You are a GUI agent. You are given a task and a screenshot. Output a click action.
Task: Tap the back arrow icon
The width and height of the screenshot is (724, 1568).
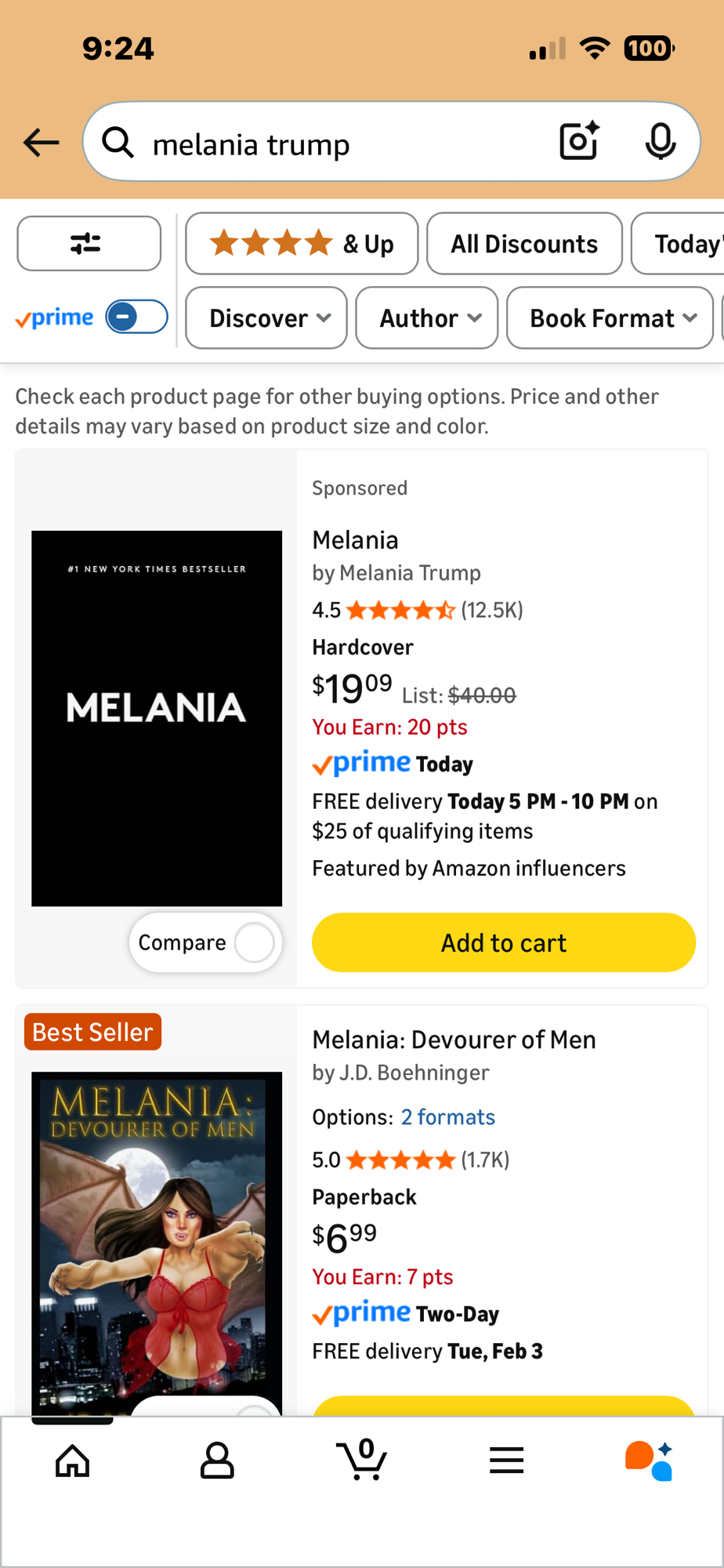click(x=42, y=143)
